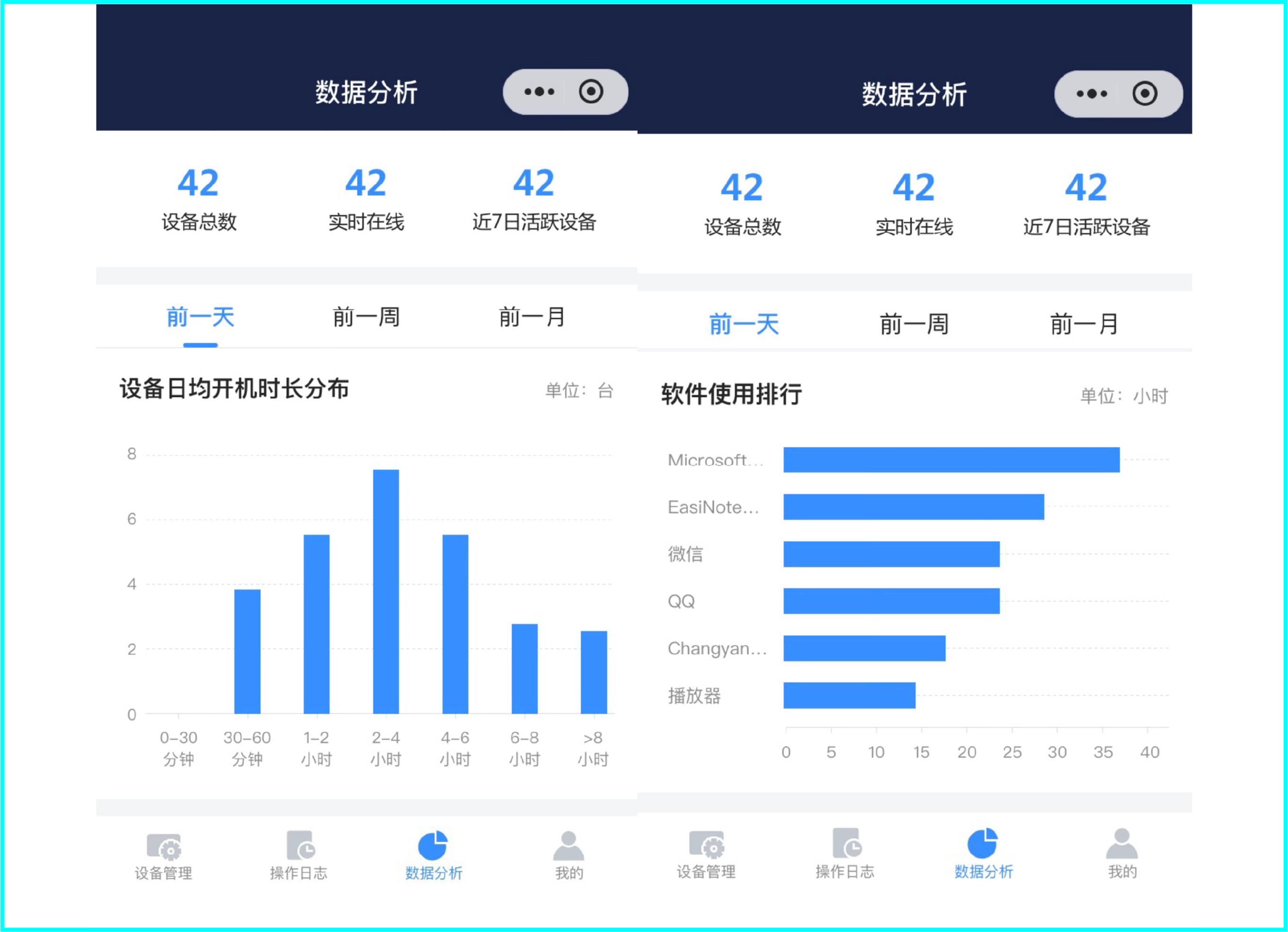Click the 设备日均开机时长分布 chart title

234,389
